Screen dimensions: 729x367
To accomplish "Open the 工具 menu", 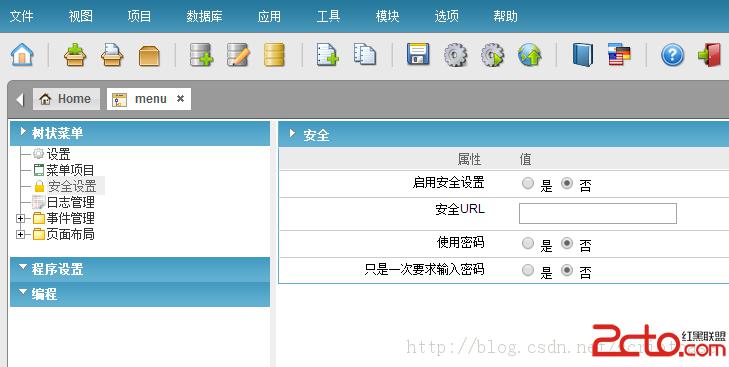I will tap(328, 16).
